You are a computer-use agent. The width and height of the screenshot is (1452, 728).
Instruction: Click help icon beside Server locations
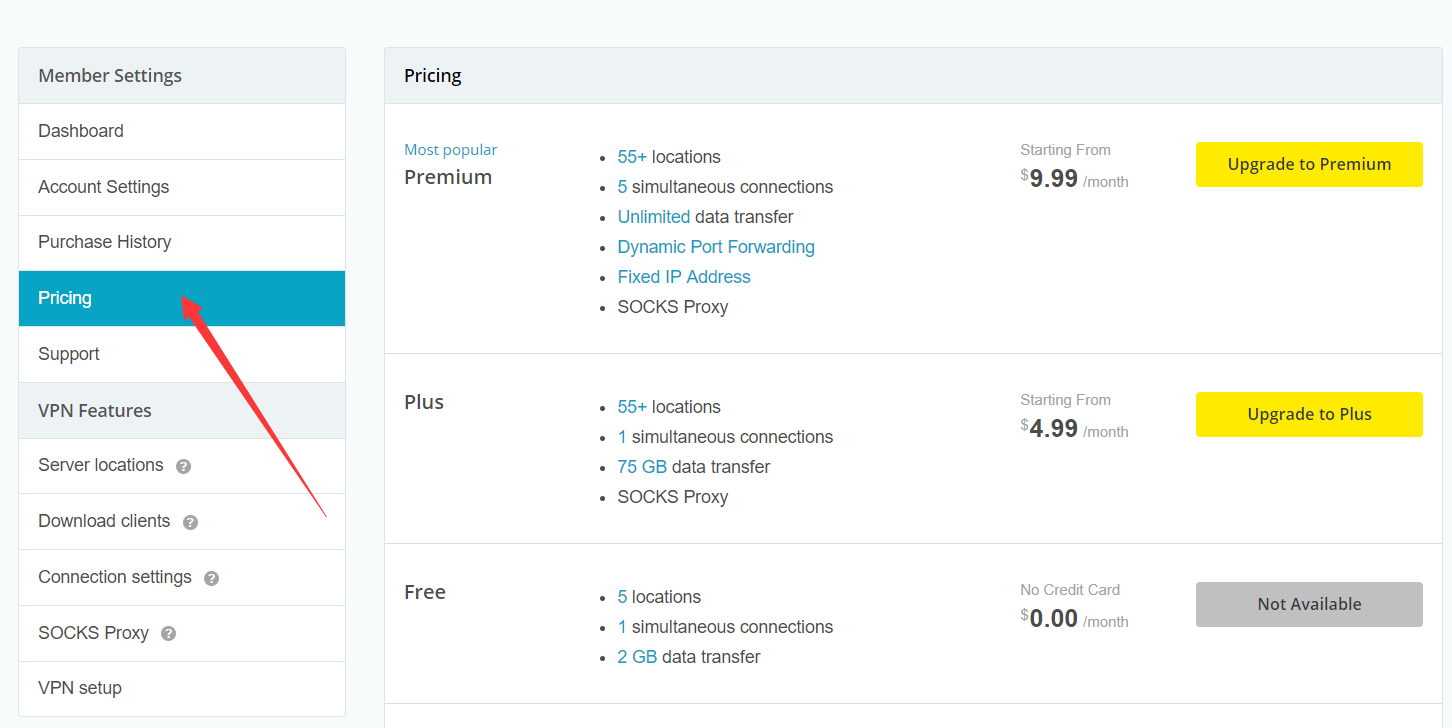tap(183, 467)
